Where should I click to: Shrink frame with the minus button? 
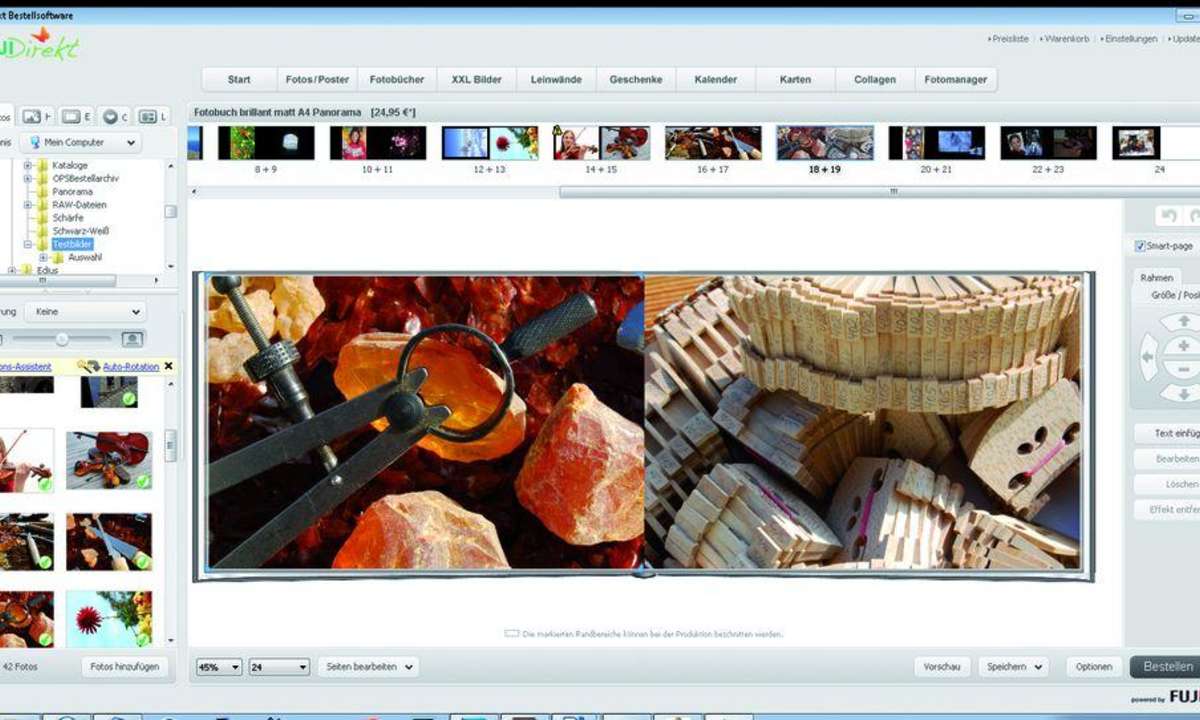pyautogui.click(x=1184, y=369)
